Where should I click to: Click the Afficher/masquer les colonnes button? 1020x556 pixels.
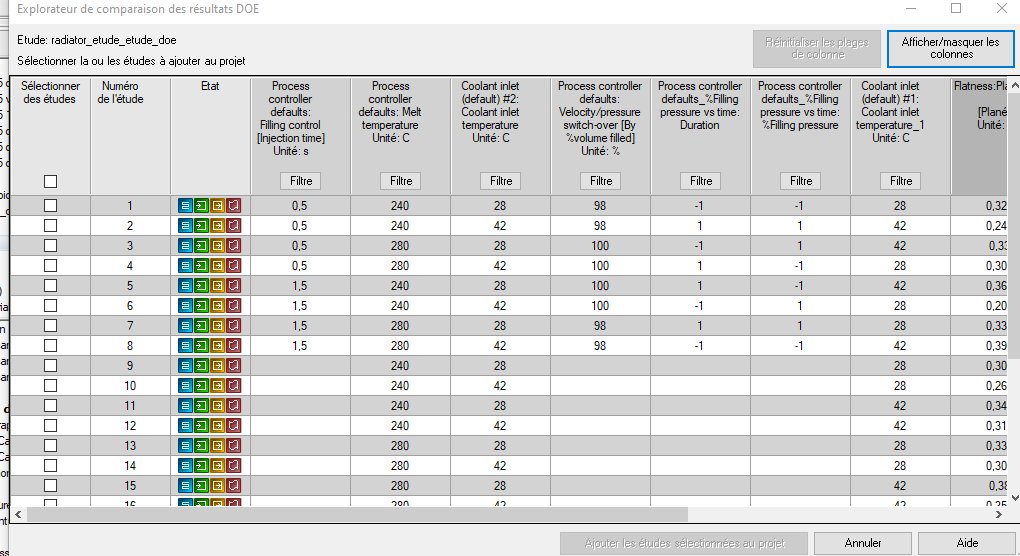pos(950,48)
